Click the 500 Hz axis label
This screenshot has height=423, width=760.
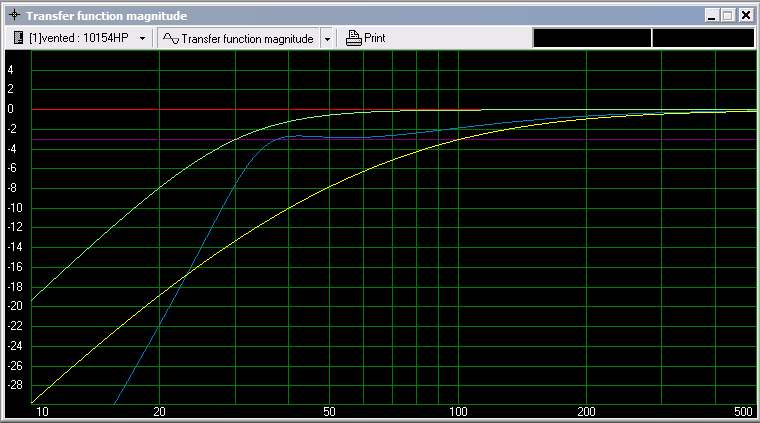[743, 412]
